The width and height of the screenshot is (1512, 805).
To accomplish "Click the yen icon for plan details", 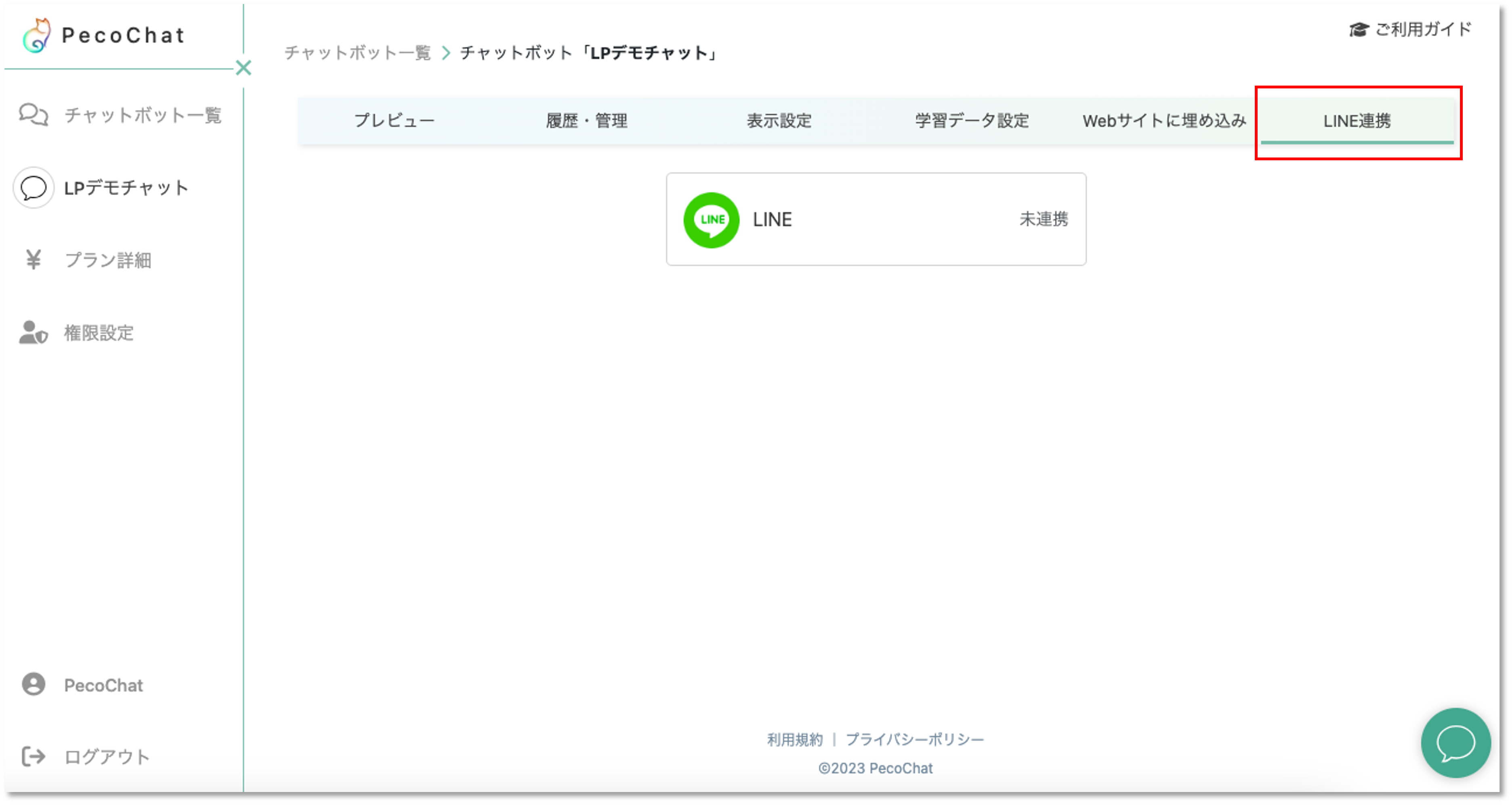I will pyautogui.click(x=34, y=260).
